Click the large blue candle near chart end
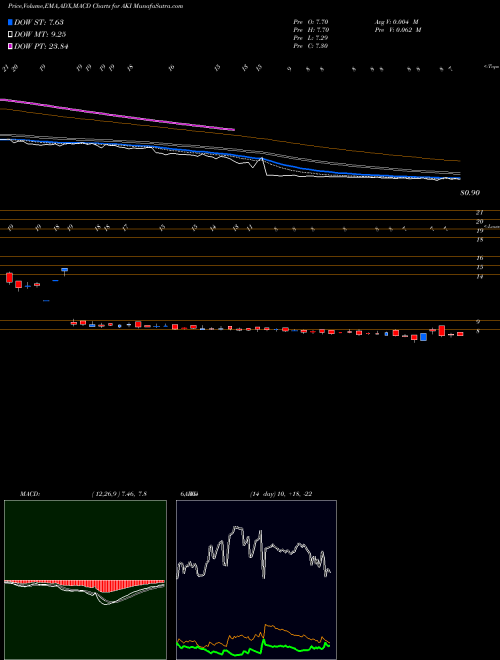Viewport: 500px width, 660px height. [x=423, y=337]
